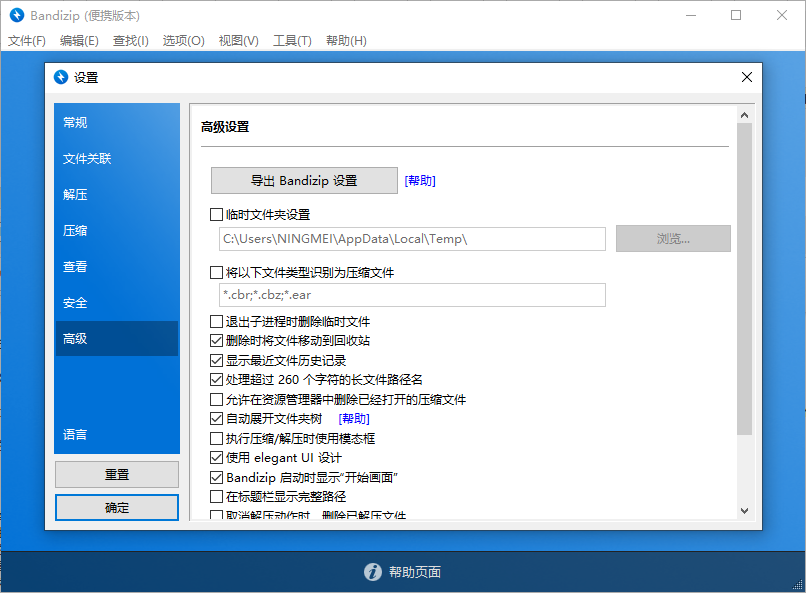Confirm settings with 确定 button

117,508
